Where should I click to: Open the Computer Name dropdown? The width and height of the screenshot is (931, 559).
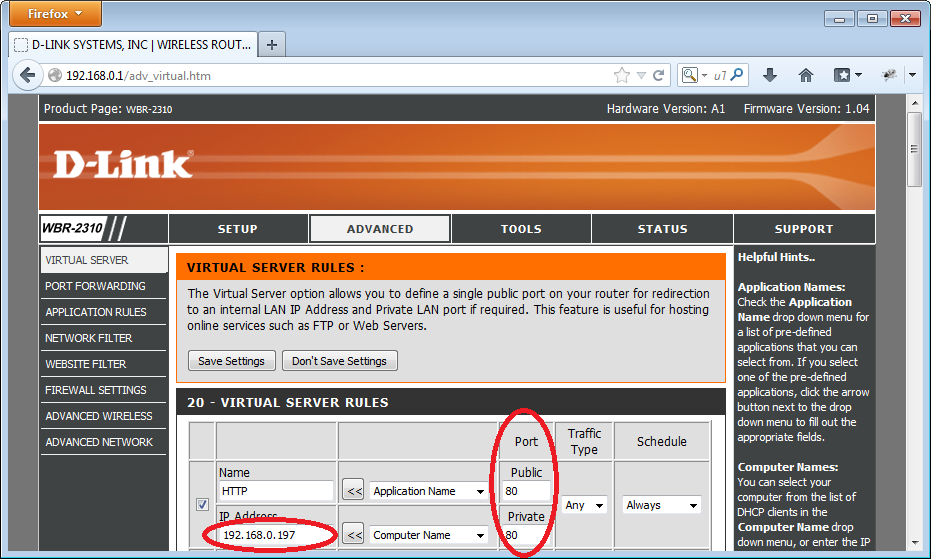[428, 535]
